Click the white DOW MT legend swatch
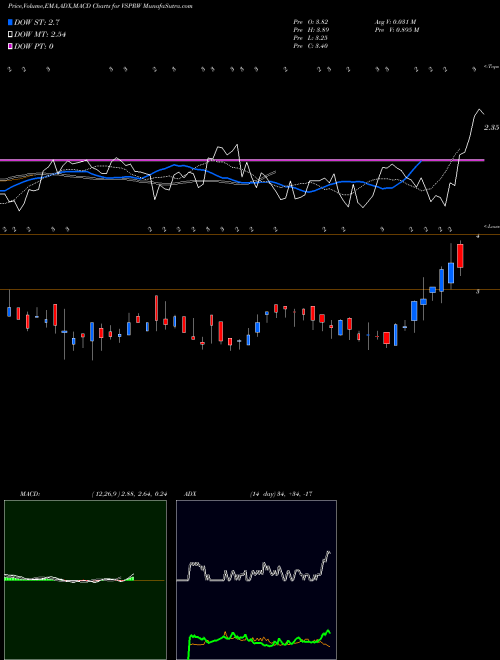The width and height of the screenshot is (500, 660). pos(10,34)
